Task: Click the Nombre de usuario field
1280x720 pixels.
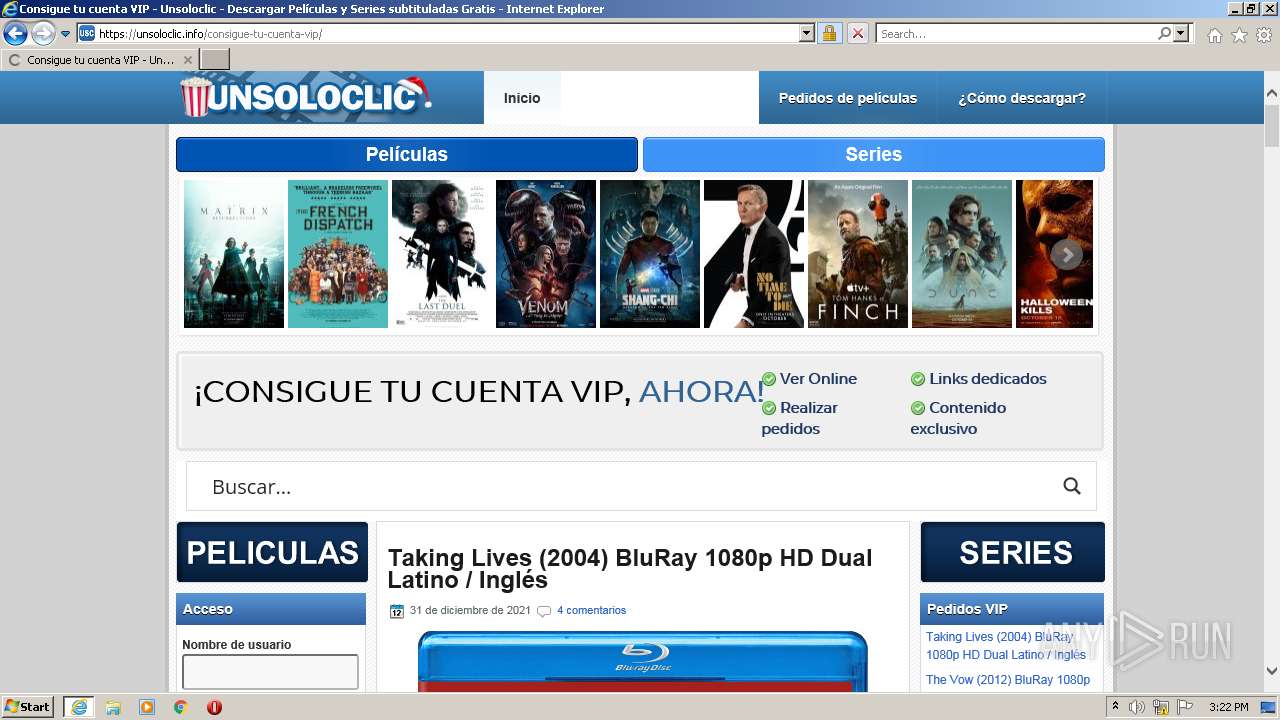Action: (x=270, y=672)
